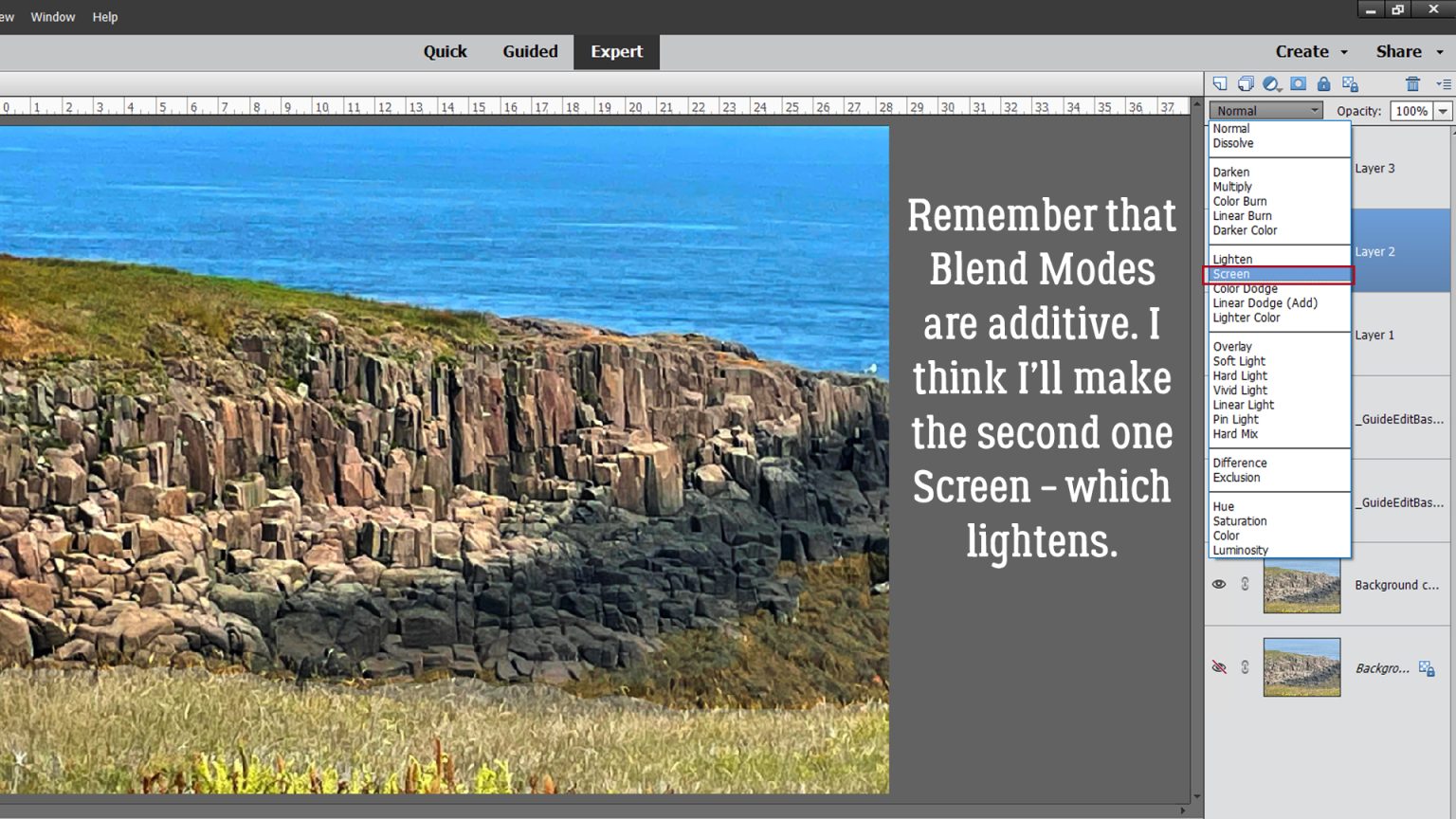Hide the Background copy layer
This screenshot has width=1456, height=819.
pos(1219,584)
